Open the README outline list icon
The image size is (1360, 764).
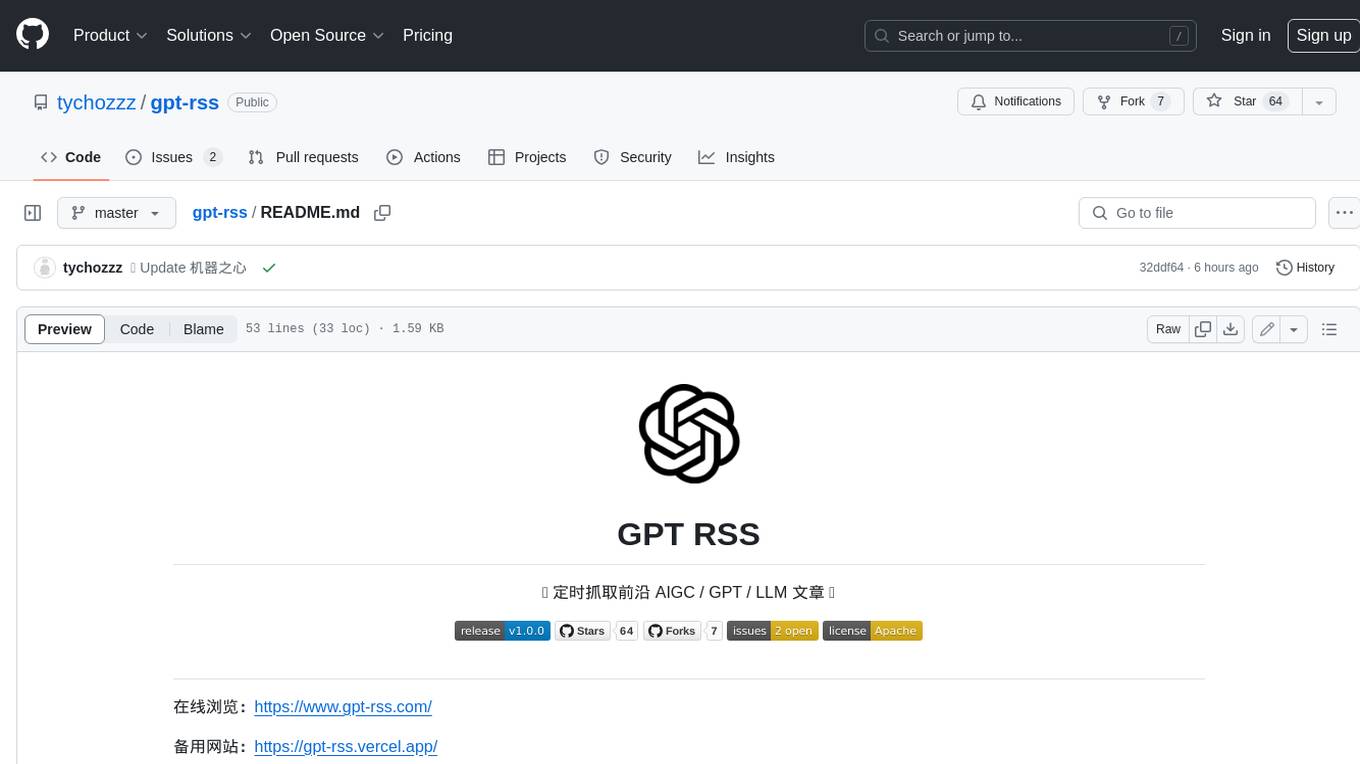pos(1329,329)
